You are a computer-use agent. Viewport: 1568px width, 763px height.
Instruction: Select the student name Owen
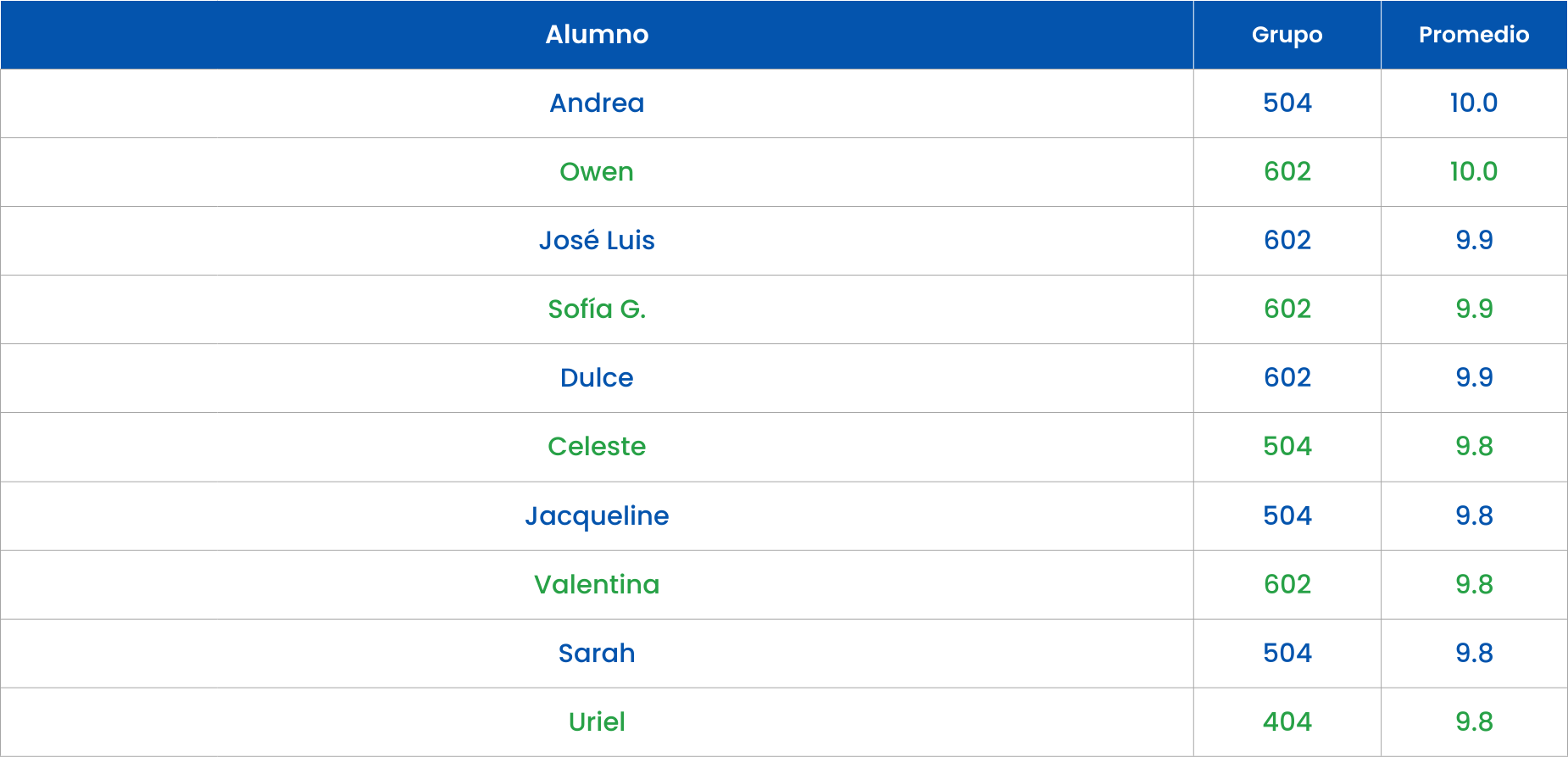click(x=597, y=172)
